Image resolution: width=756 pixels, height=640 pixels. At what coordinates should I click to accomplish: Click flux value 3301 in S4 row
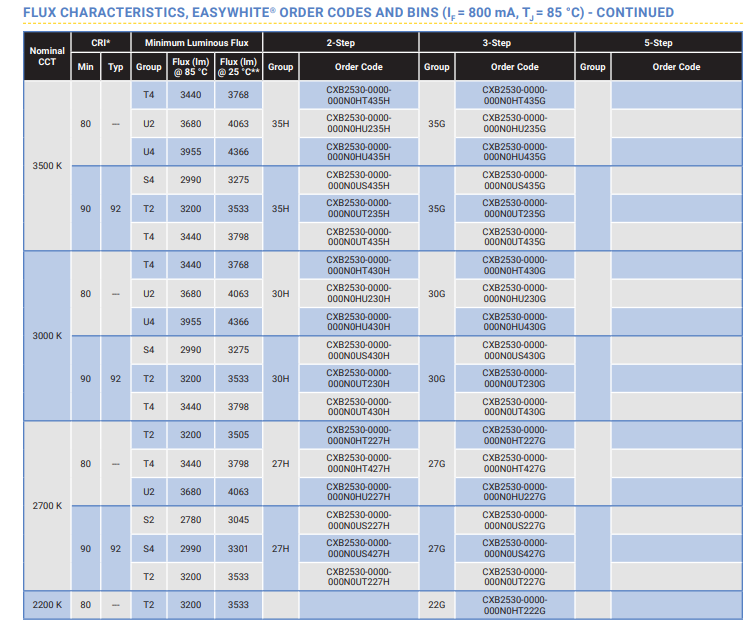[x=239, y=548]
